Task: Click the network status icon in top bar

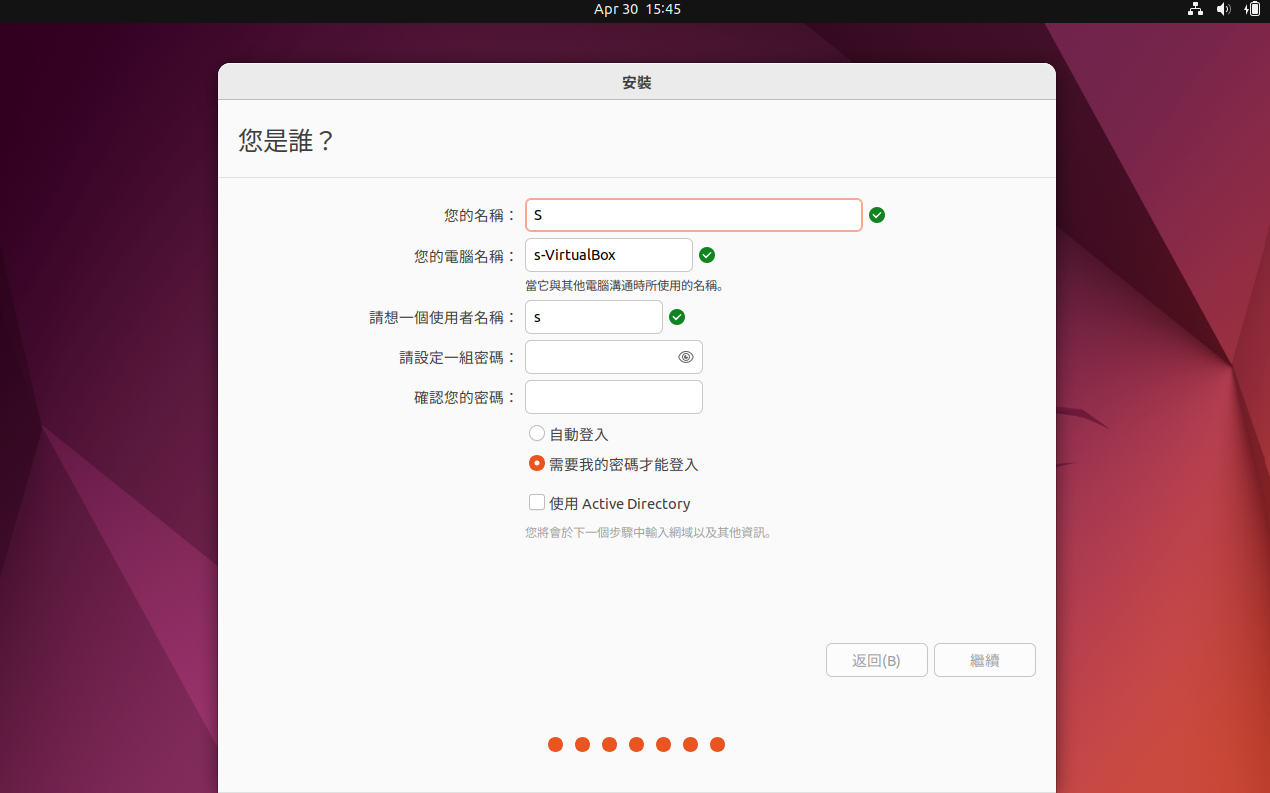Action: pyautogui.click(x=1195, y=9)
